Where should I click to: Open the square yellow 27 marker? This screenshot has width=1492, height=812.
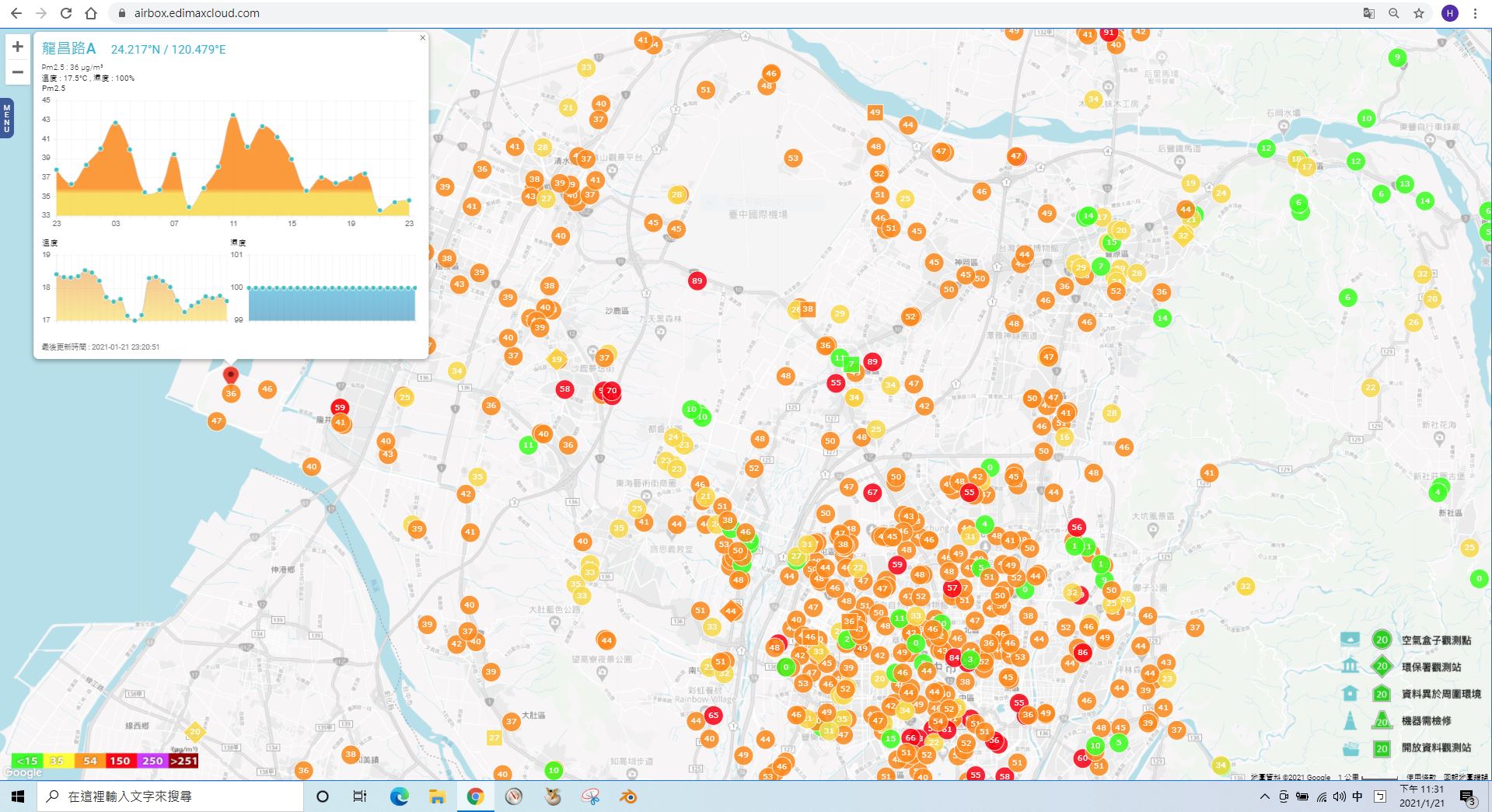[x=494, y=737]
